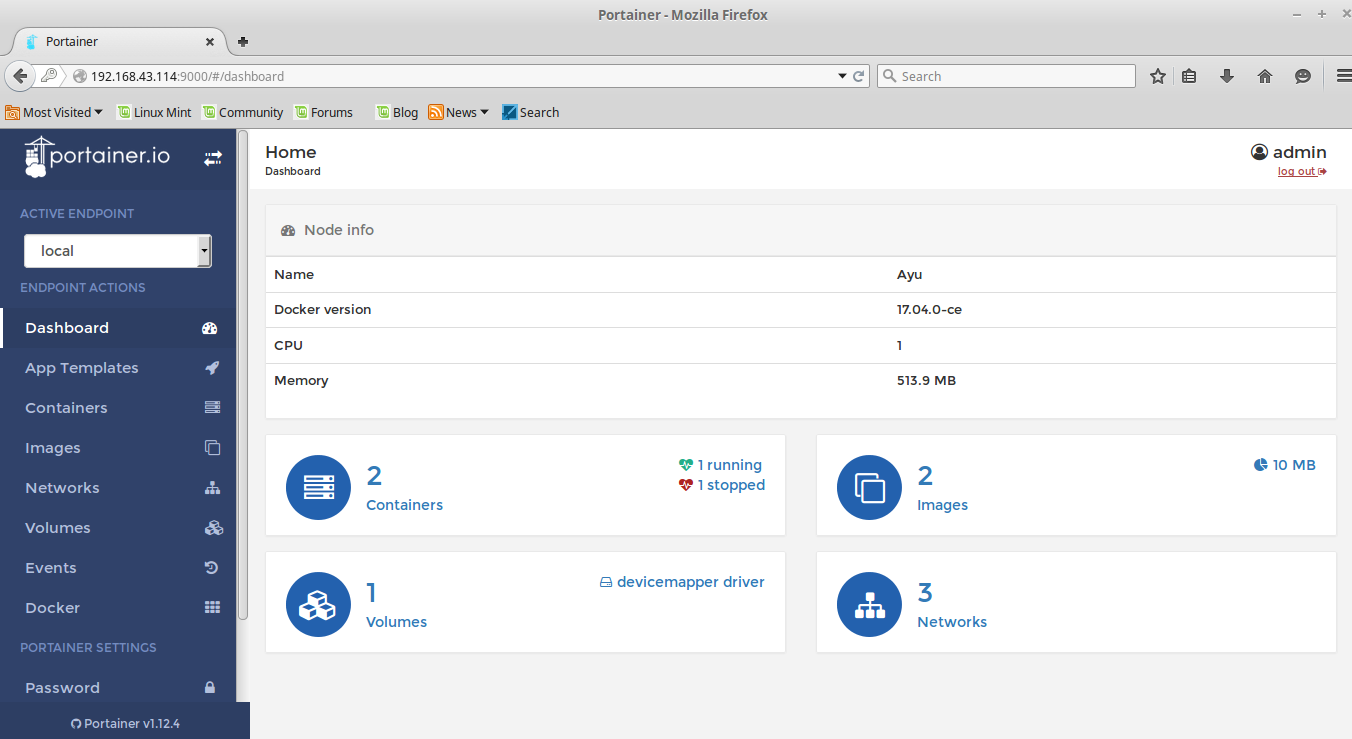1352x739 pixels.
Task: Click the Containers icon in the sidebar
Action: click(212, 407)
